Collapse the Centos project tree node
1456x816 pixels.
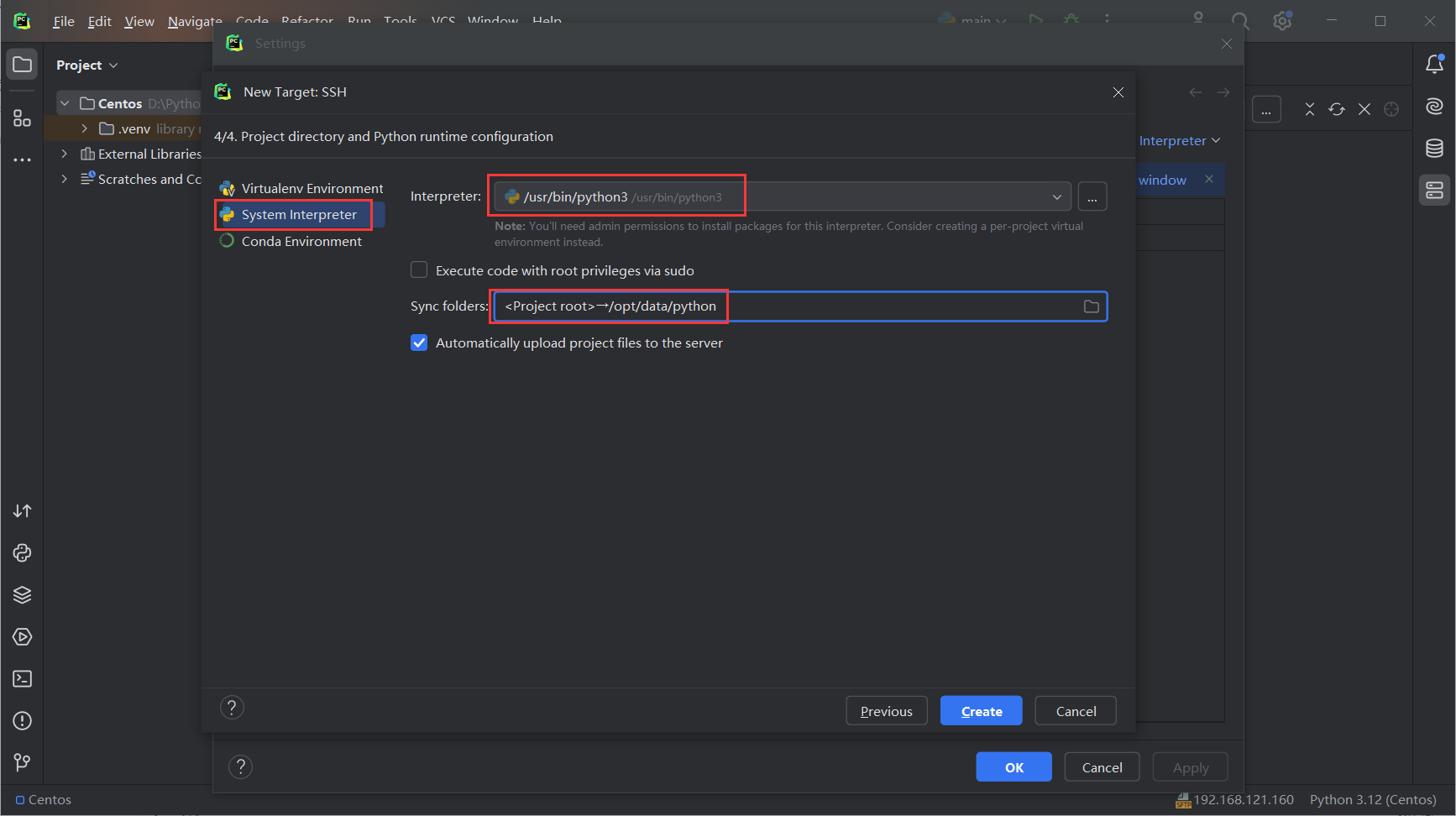pos(65,103)
